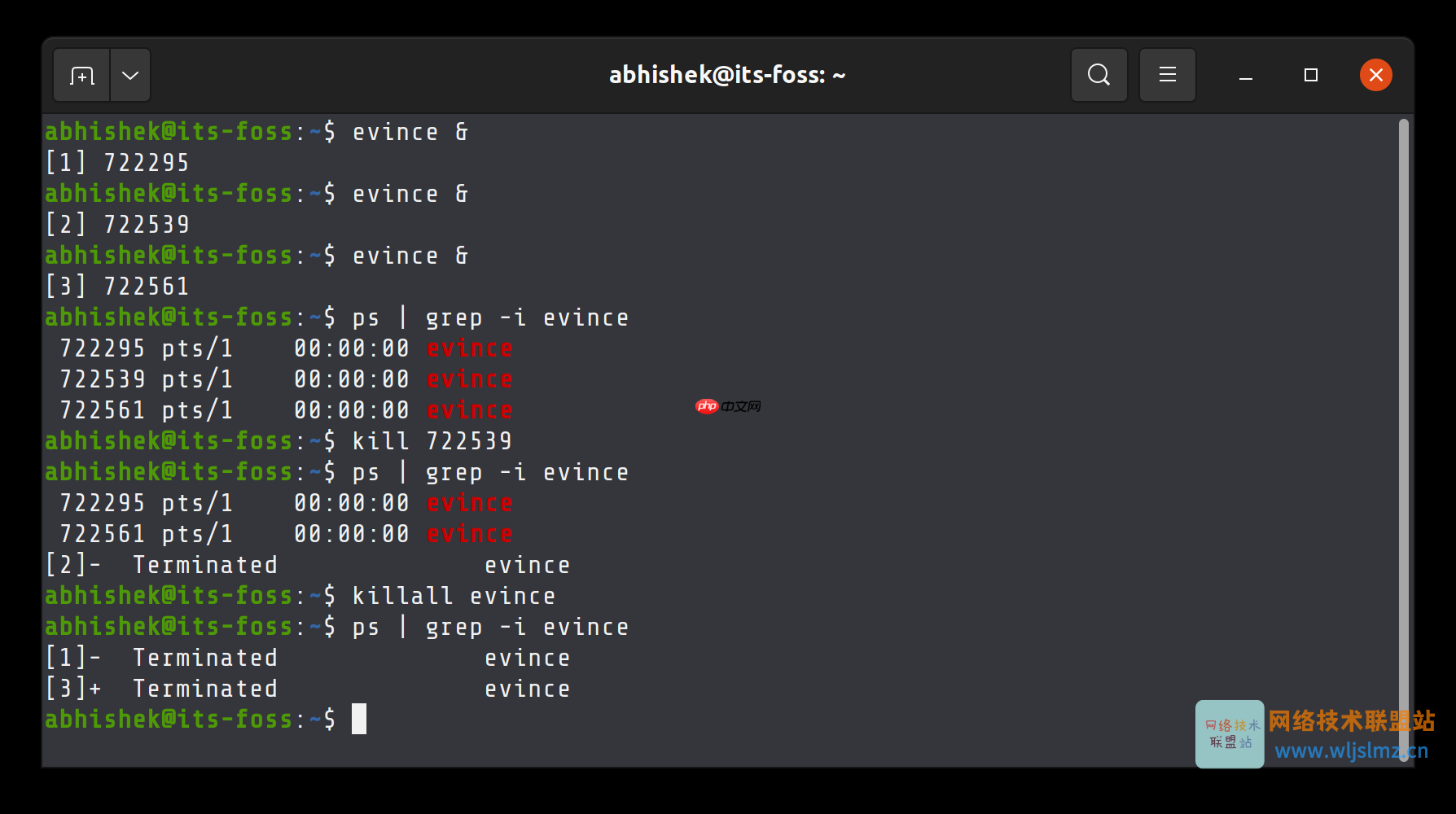Click the terminal cursor at last prompt
Viewport: 1456px width, 814px height.
[359, 719]
